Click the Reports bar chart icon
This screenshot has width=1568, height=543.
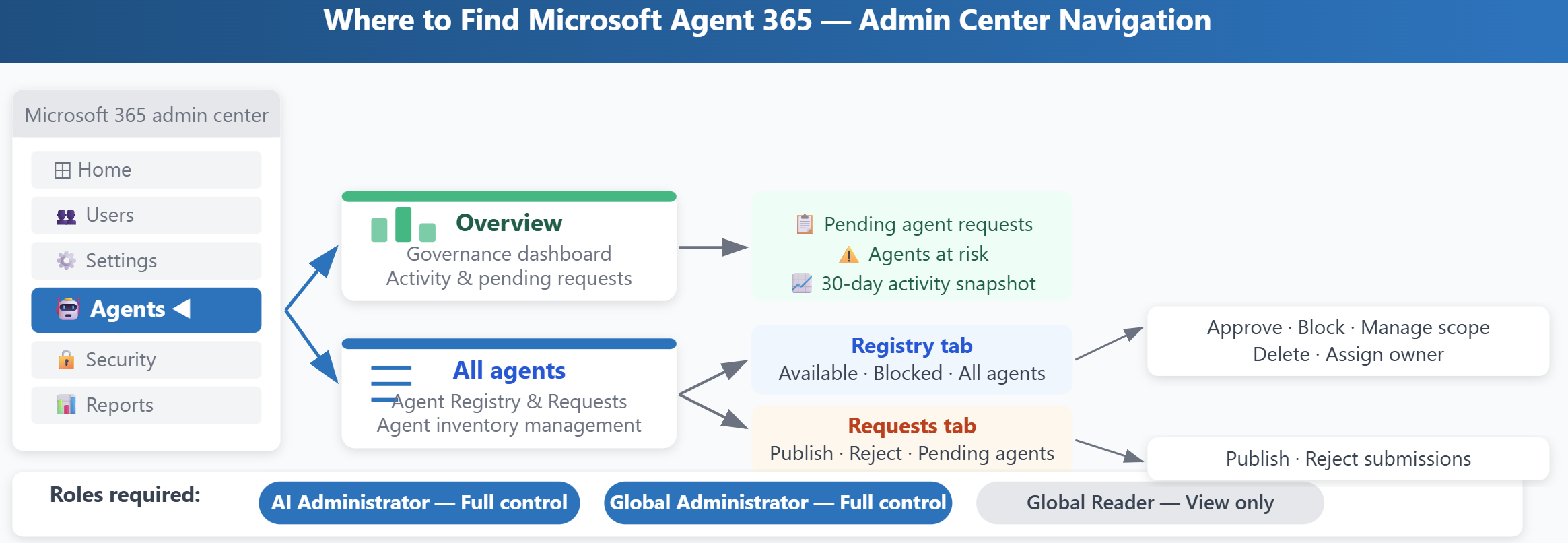pos(66,405)
